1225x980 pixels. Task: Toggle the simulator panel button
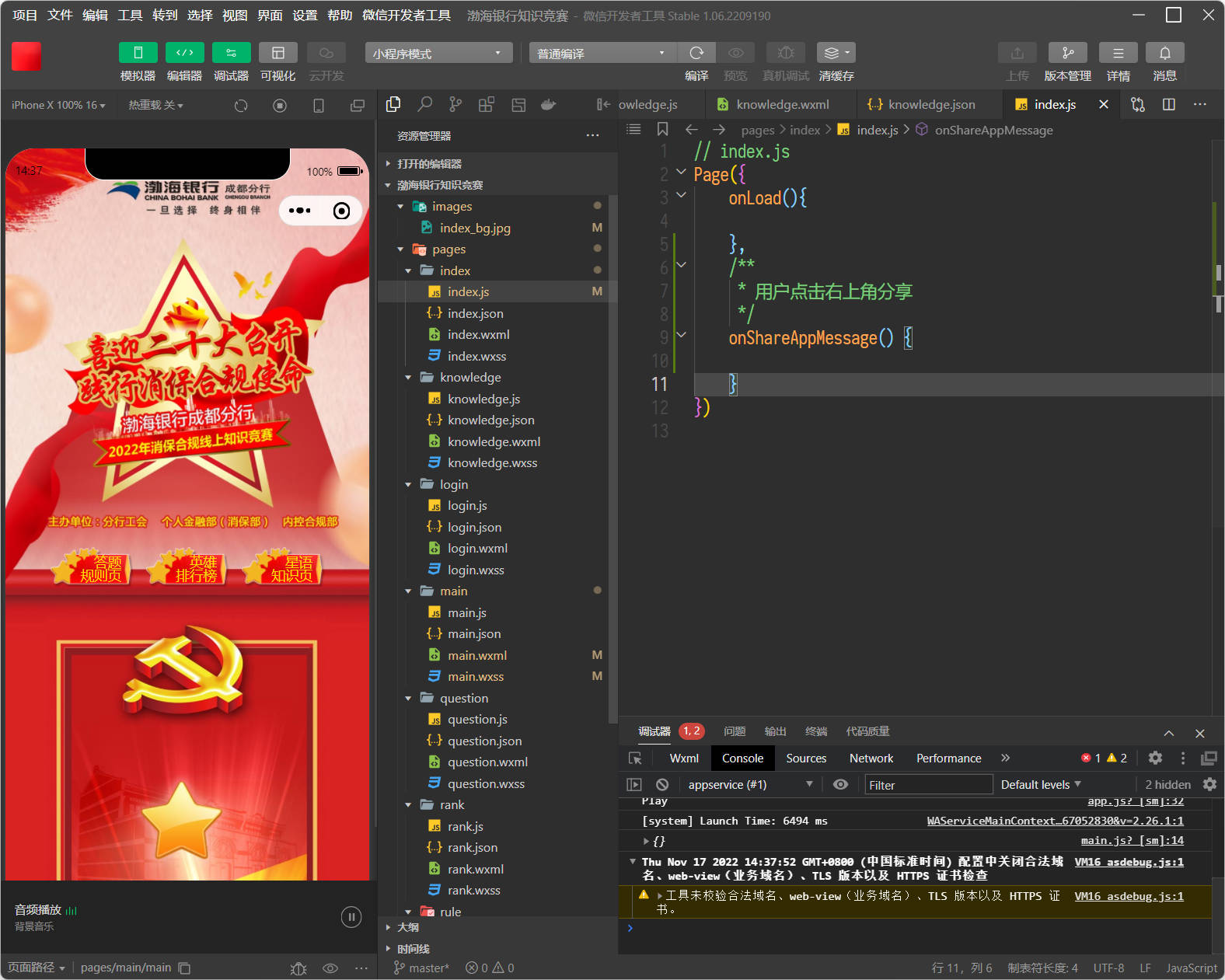point(138,53)
